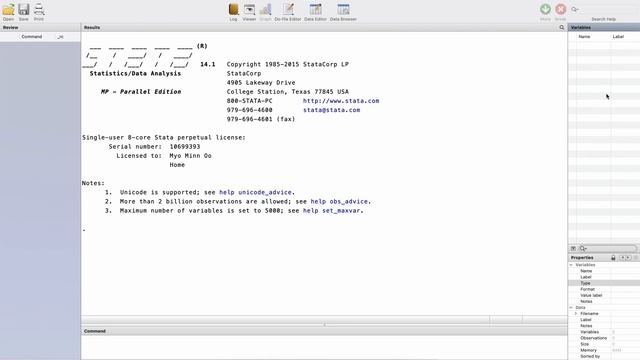The width and height of the screenshot is (640, 360).
Task: Go to previous variable in Properties
Action: [622, 258]
